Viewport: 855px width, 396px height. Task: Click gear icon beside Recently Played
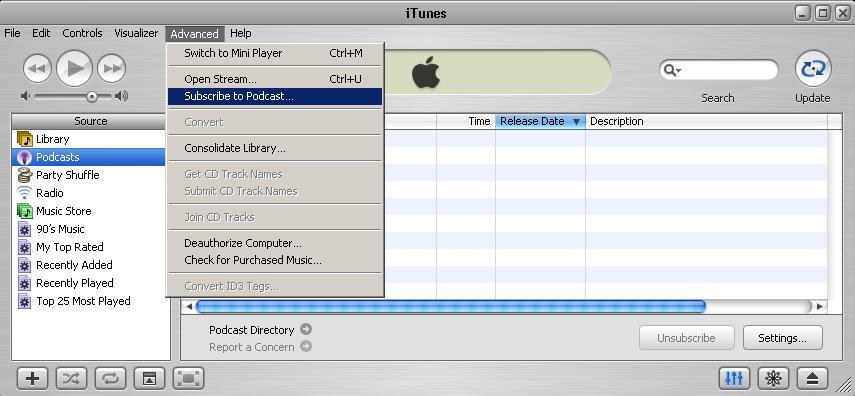pos(25,283)
